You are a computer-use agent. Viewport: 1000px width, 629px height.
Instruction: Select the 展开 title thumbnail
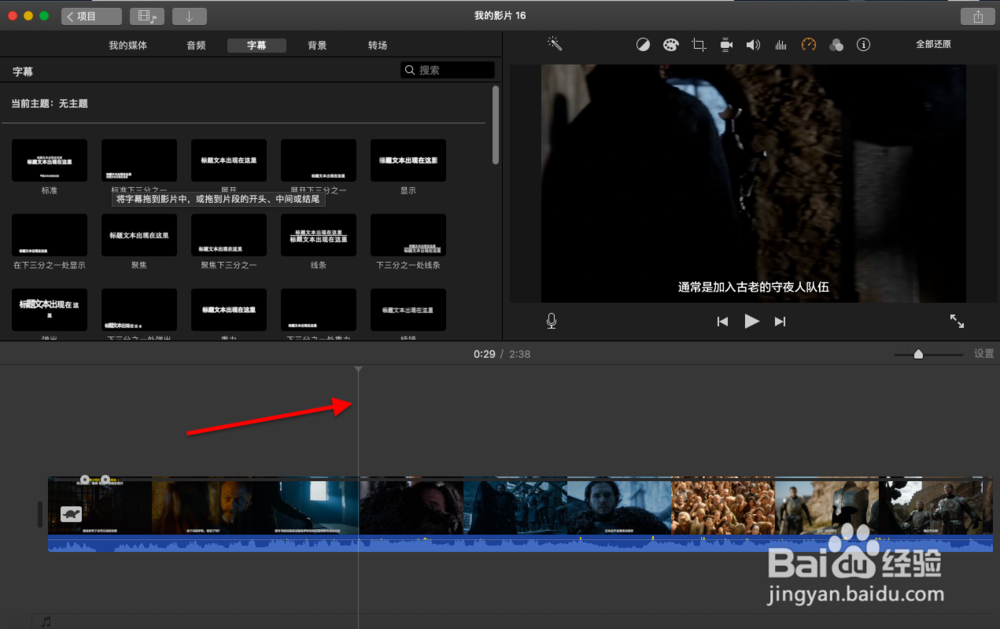(229, 160)
